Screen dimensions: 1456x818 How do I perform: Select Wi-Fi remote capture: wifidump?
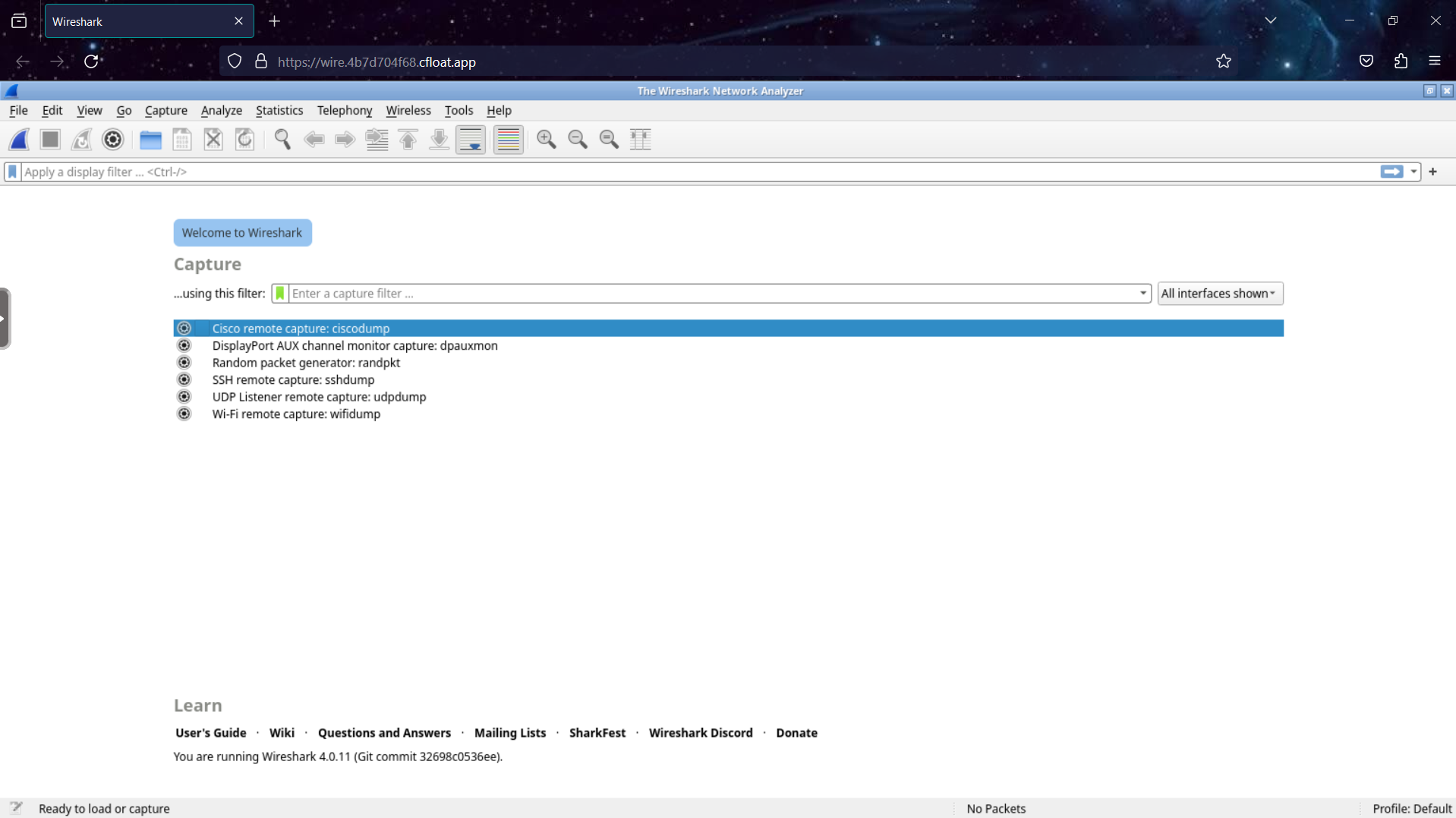pyautogui.click(x=729, y=414)
